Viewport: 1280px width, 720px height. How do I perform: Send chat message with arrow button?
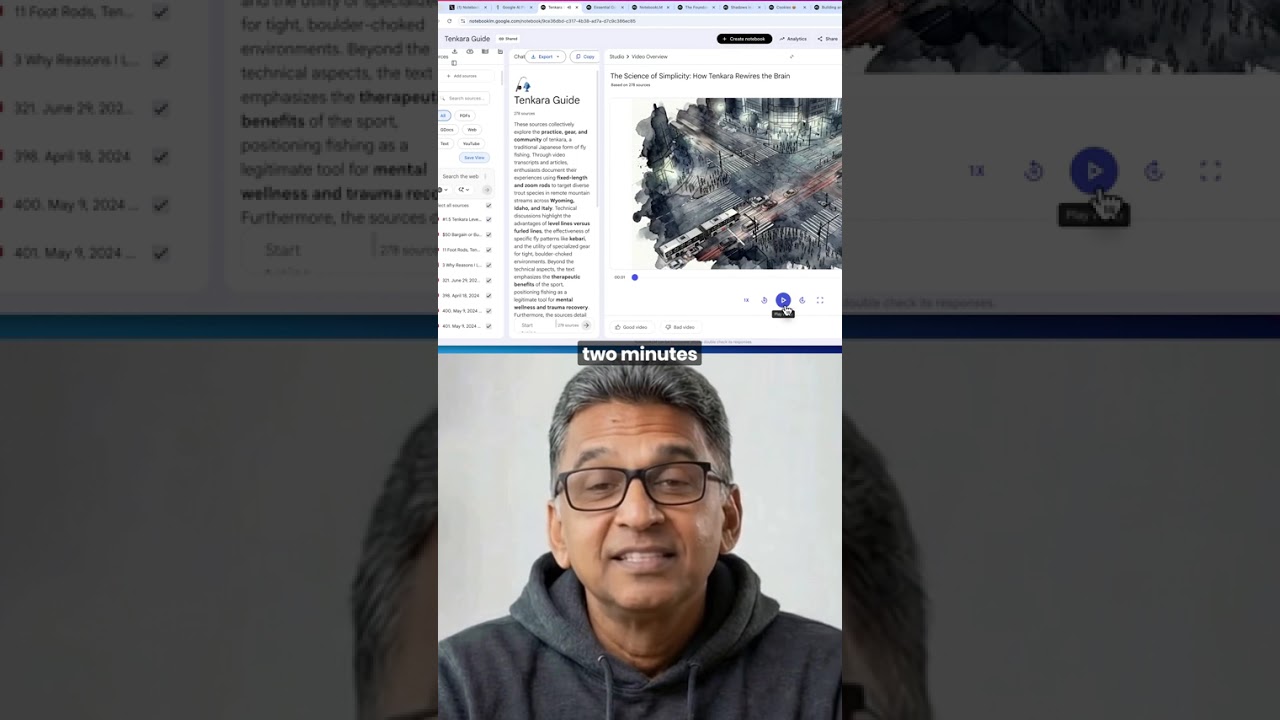587,325
